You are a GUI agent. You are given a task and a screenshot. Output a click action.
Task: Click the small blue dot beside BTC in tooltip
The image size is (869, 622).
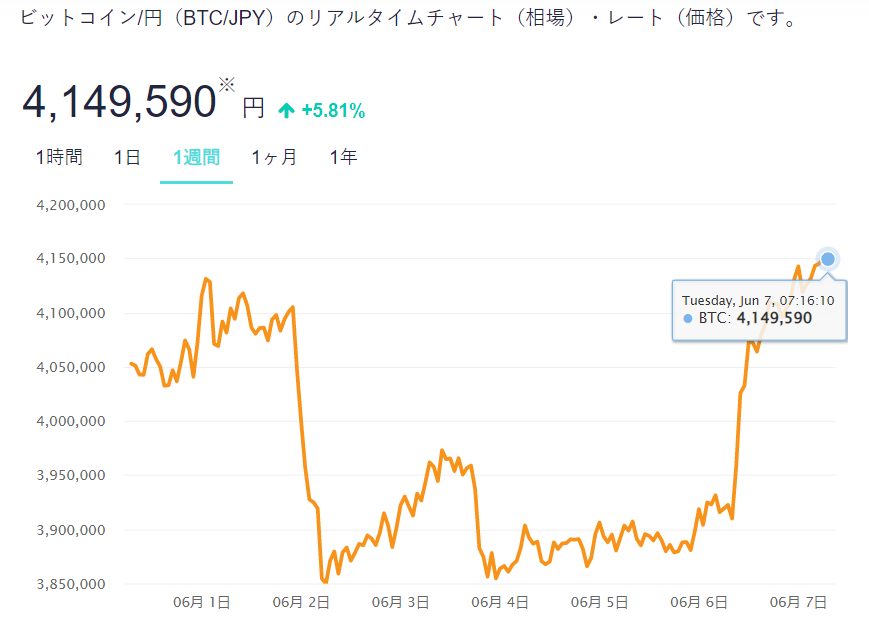tap(687, 319)
